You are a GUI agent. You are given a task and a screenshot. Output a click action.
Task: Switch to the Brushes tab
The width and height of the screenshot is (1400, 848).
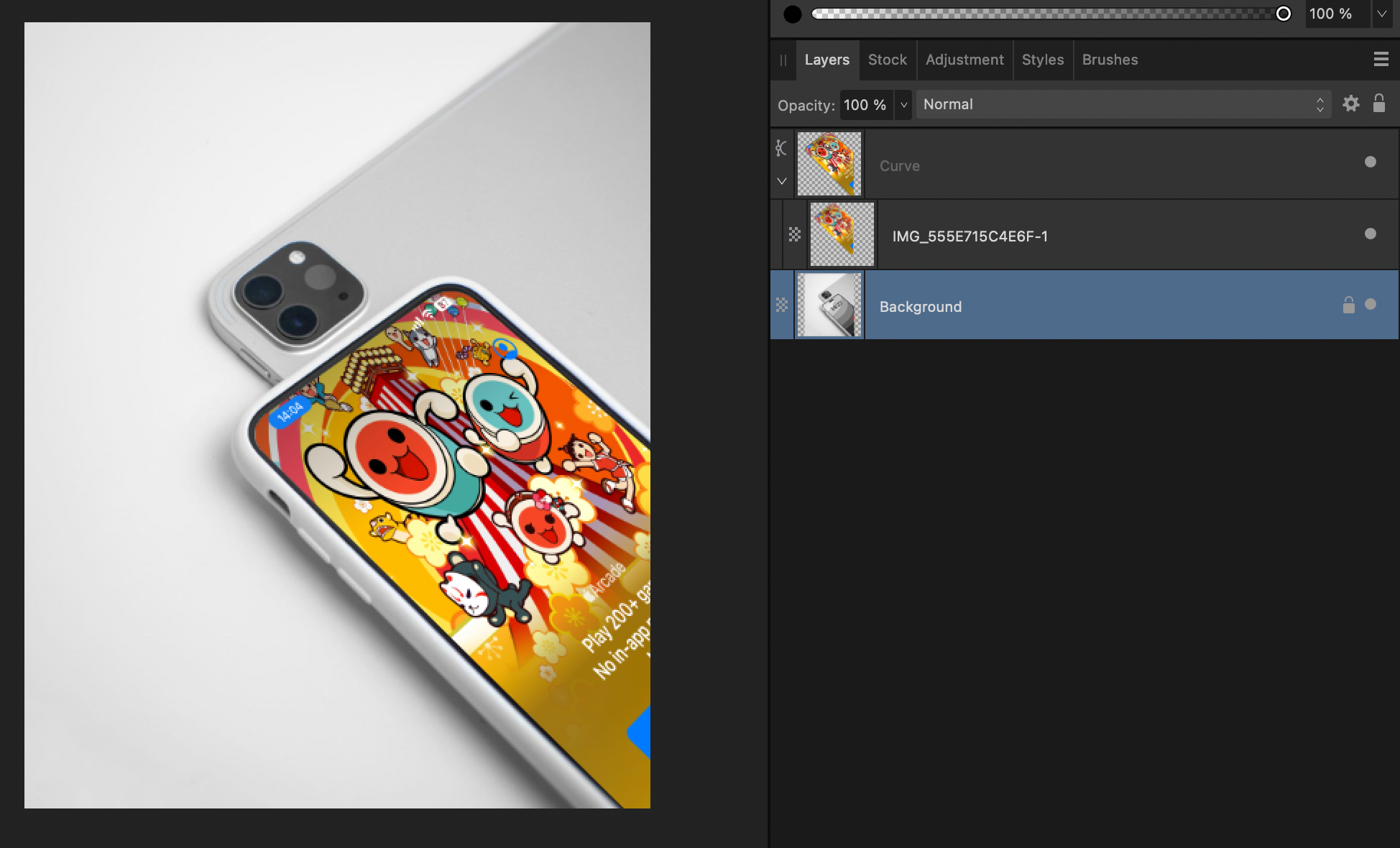tap(1110, 60)
